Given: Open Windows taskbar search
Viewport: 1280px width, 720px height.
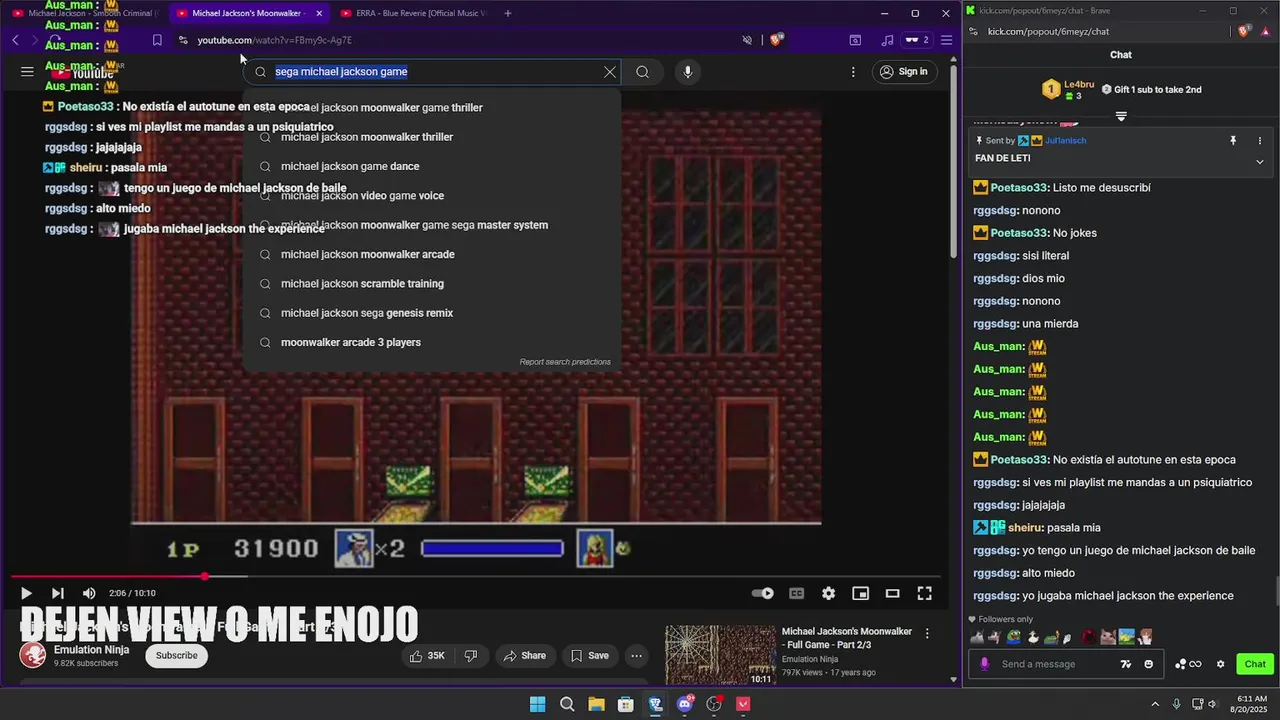Looking at the screenshot, I should click(x=567, y=704).
